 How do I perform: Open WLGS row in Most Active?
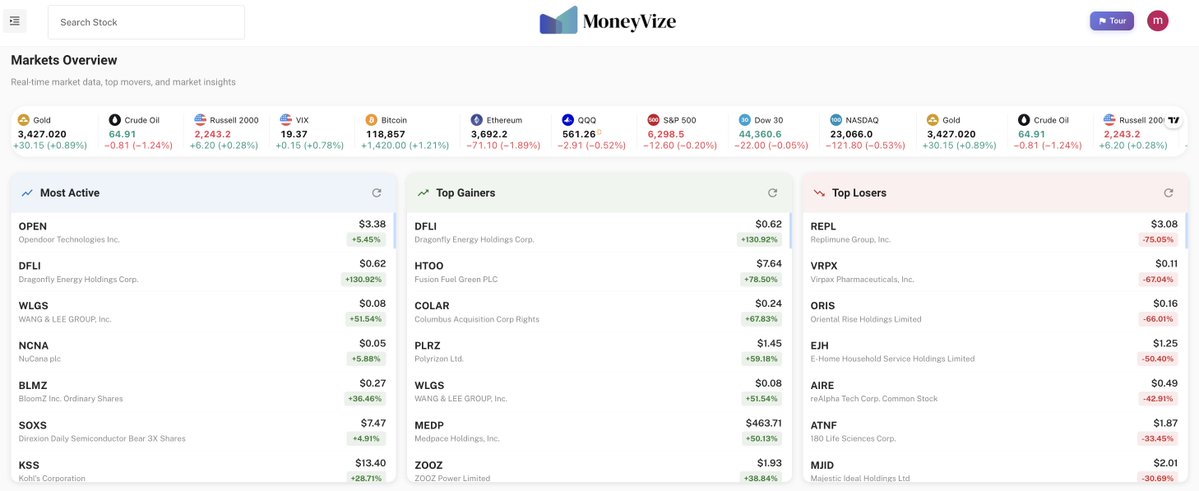tap(202, 312)
